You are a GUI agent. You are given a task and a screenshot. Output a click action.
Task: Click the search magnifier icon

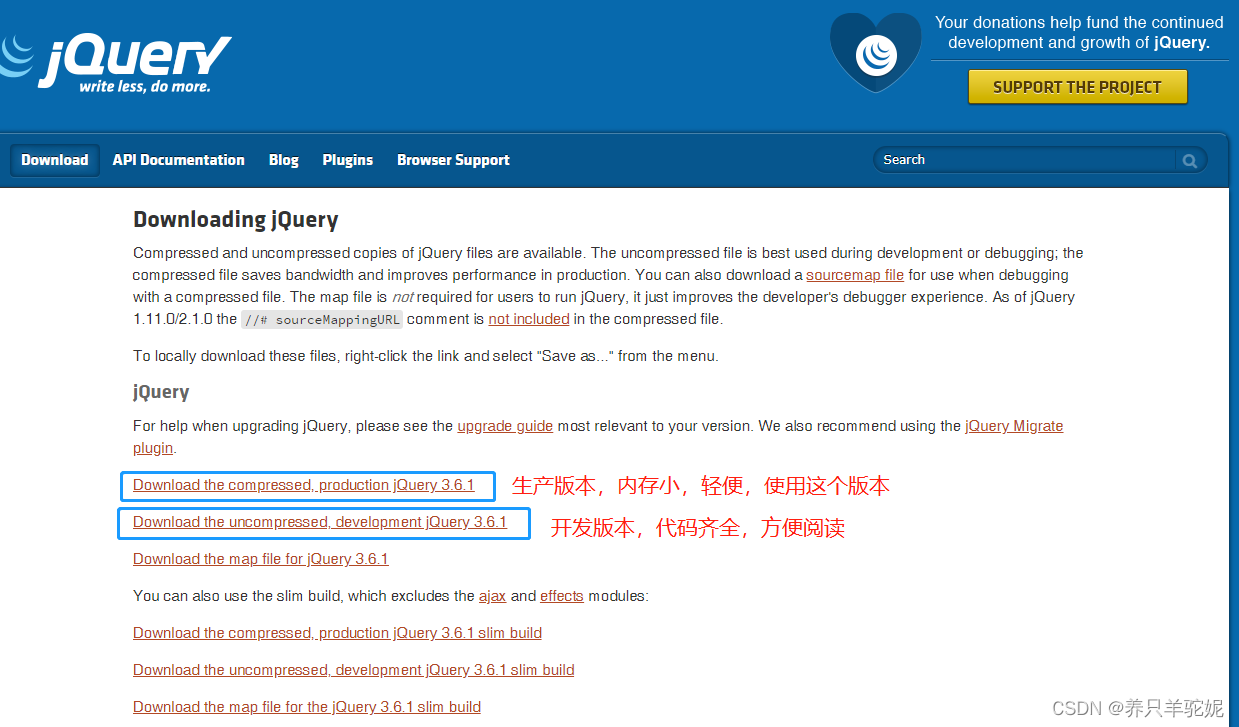(1189, 159)
